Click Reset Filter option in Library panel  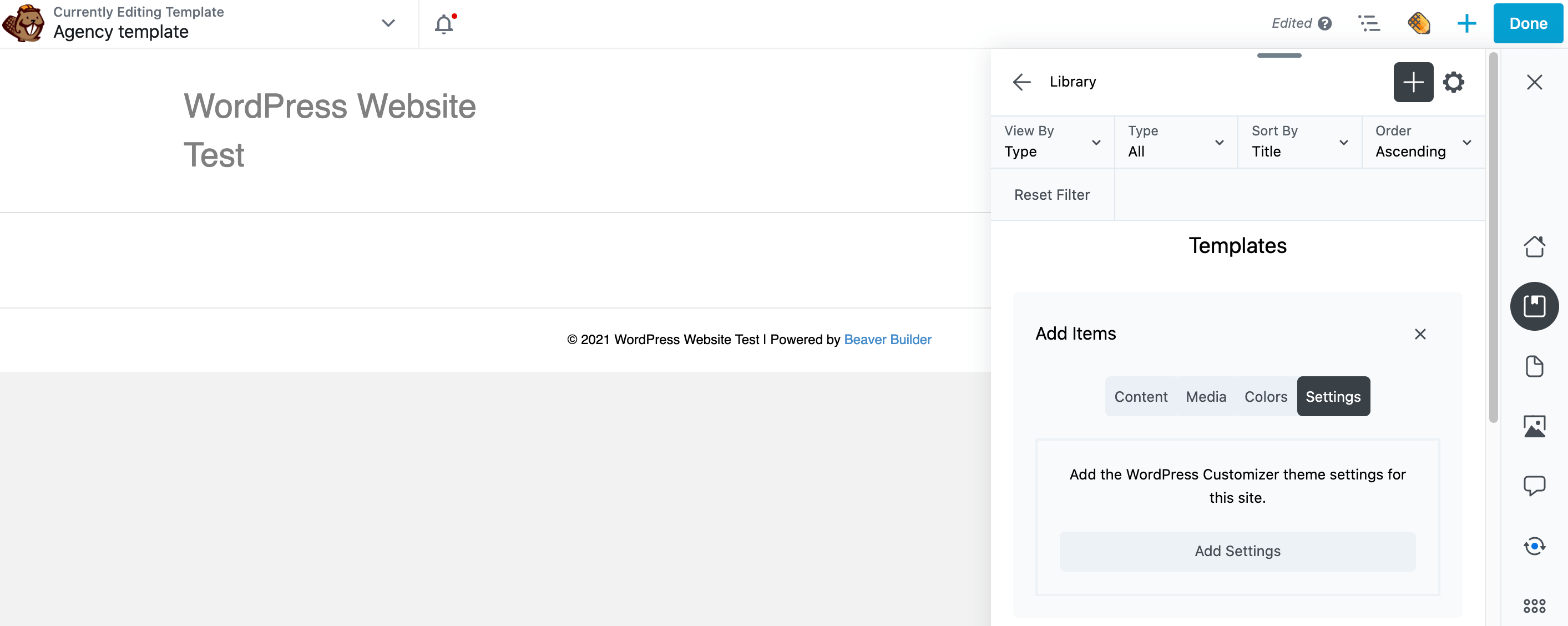coord(1052,195)
